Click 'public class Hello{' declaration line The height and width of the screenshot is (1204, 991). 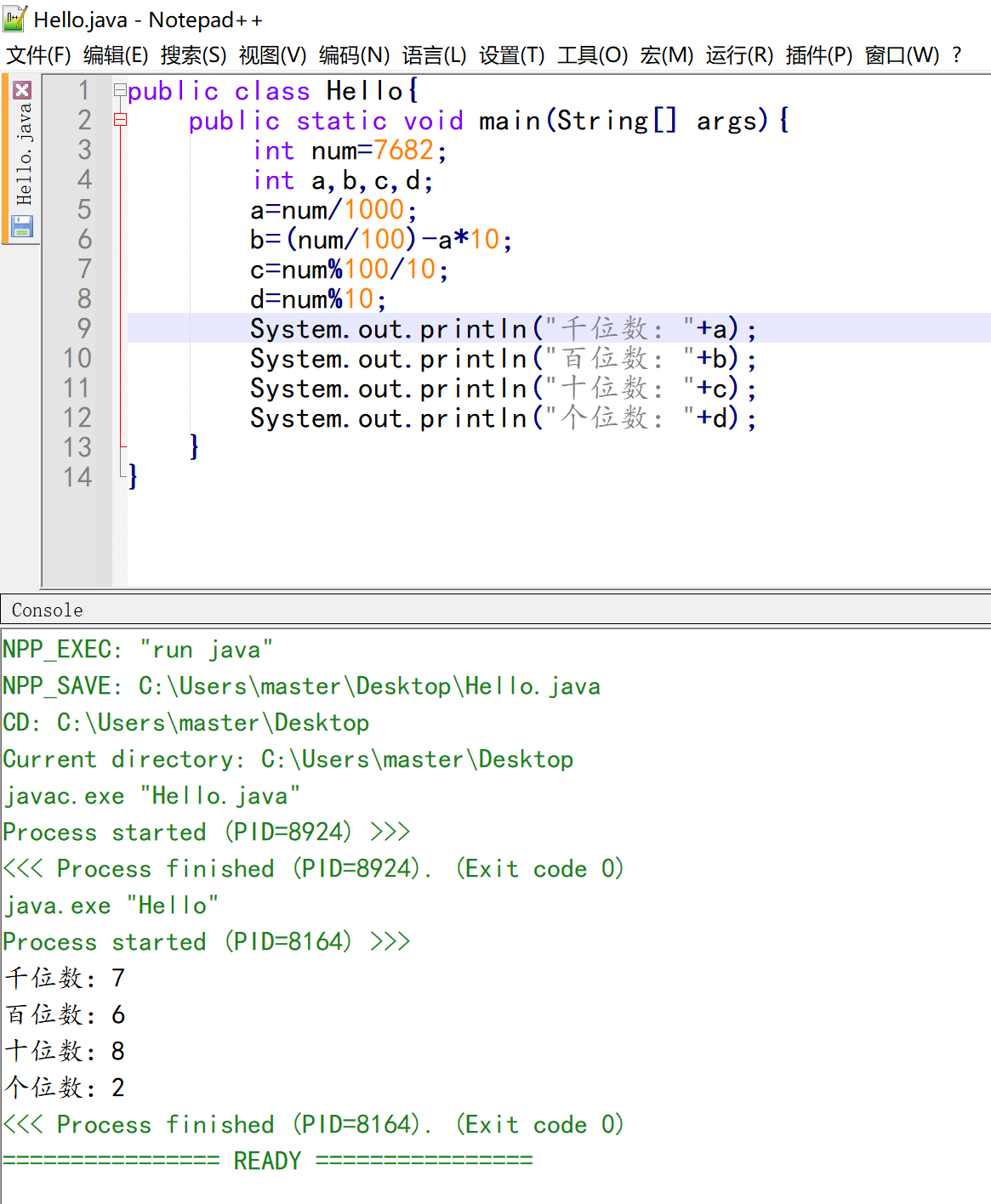tap(273, 91)
